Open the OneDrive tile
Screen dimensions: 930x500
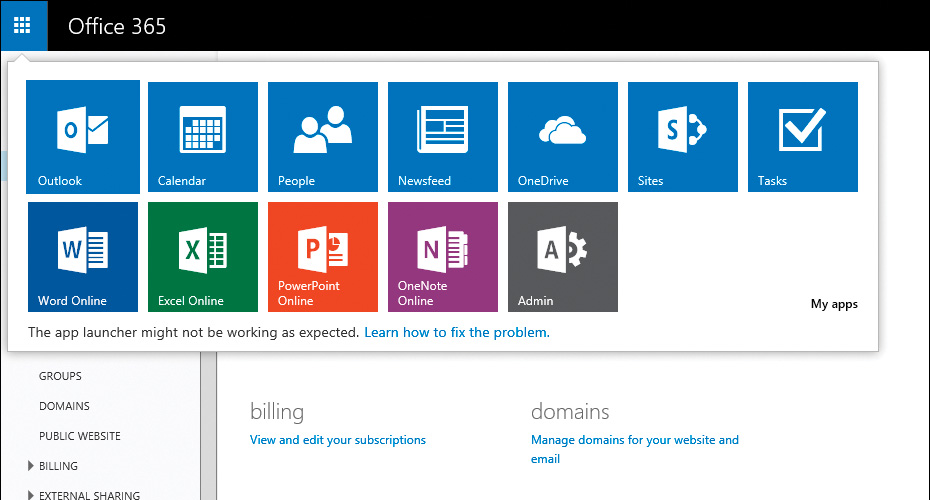tap(563, 137)
